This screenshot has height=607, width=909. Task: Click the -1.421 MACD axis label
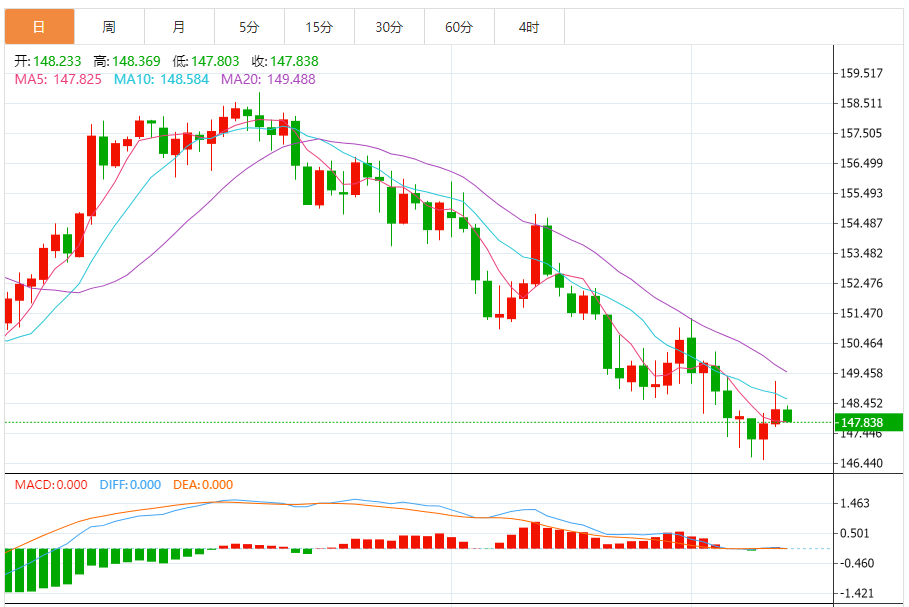(x=857, y=594)
